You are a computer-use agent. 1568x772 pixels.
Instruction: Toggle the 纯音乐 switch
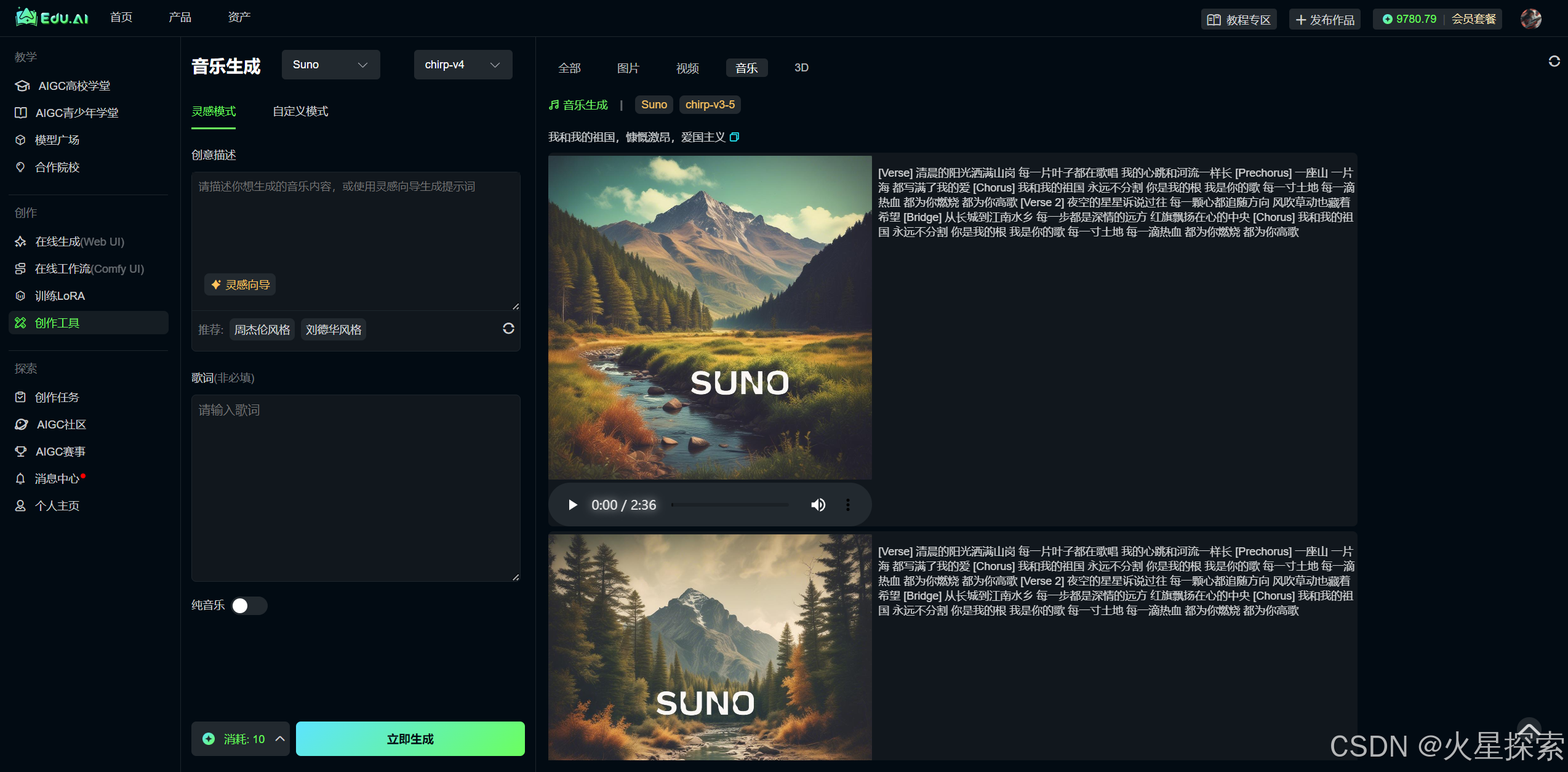[x=249, y=606]
